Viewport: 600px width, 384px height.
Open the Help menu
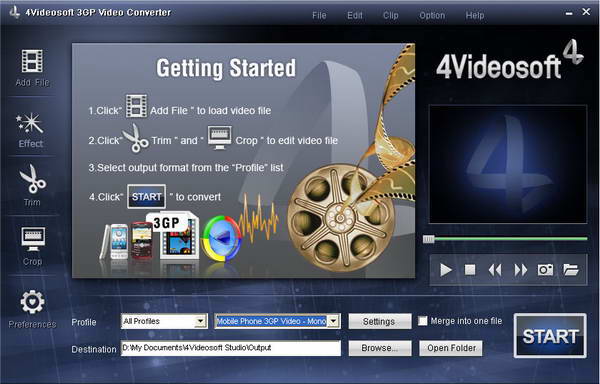pos(474,15)
